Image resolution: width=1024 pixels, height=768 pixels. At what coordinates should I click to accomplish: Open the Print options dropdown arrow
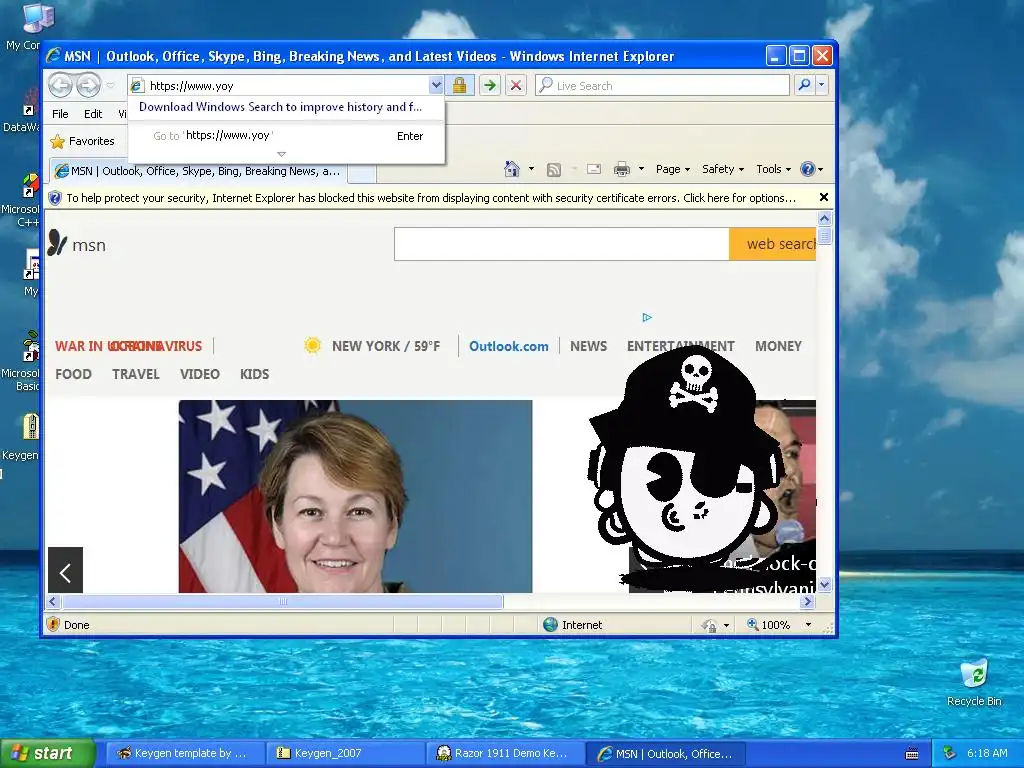point(641,169)
